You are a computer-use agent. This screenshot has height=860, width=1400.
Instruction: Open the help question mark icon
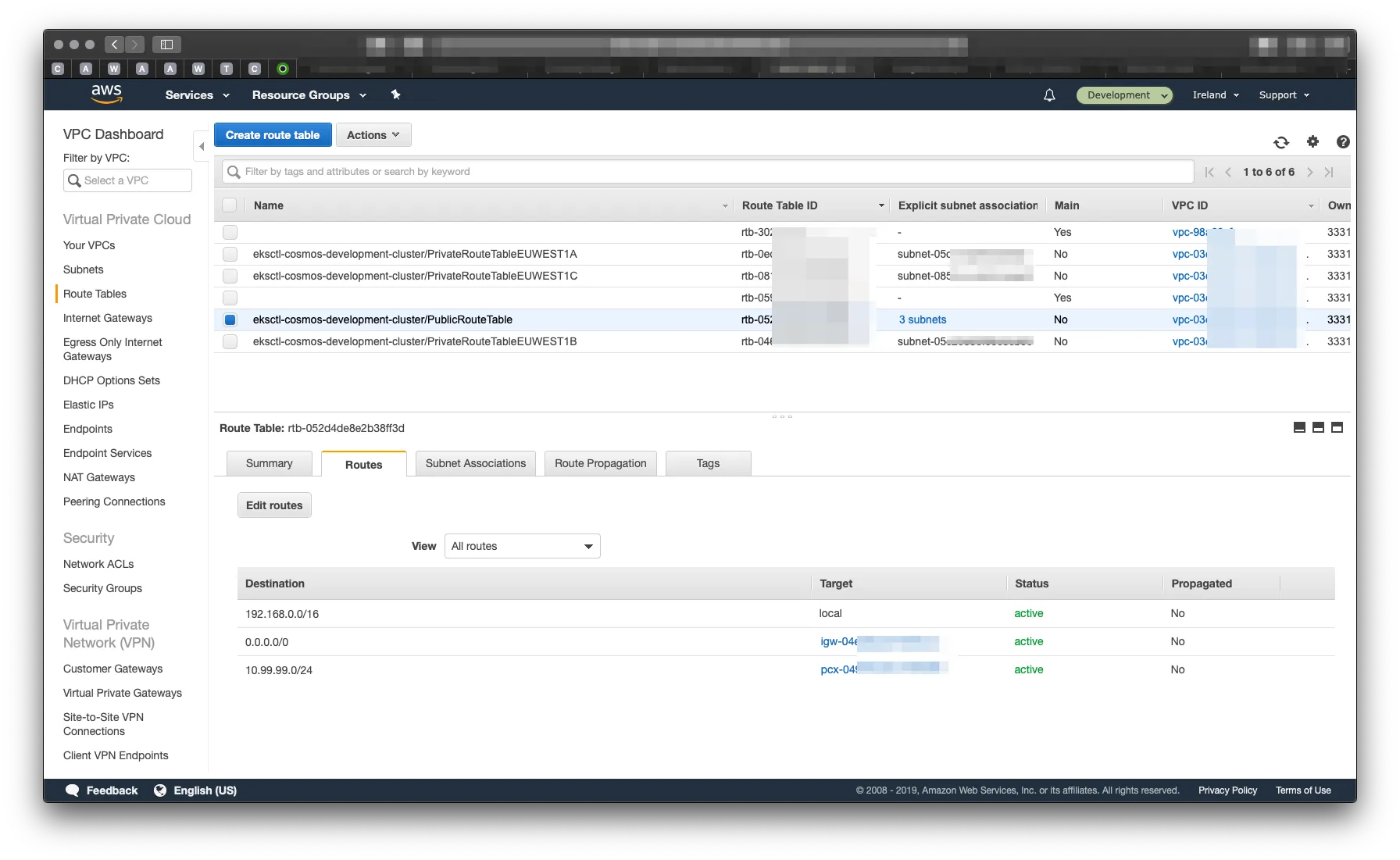1343,141
